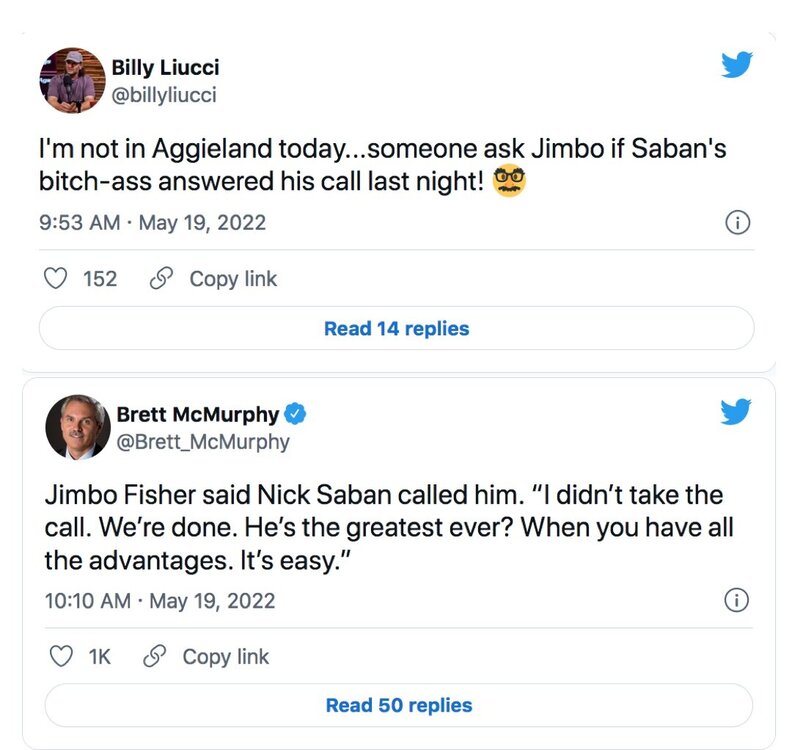792x750 pixels.
Task: Click Twitter bird logo on Brett McMurphy tweet
Action: [736, 411]
